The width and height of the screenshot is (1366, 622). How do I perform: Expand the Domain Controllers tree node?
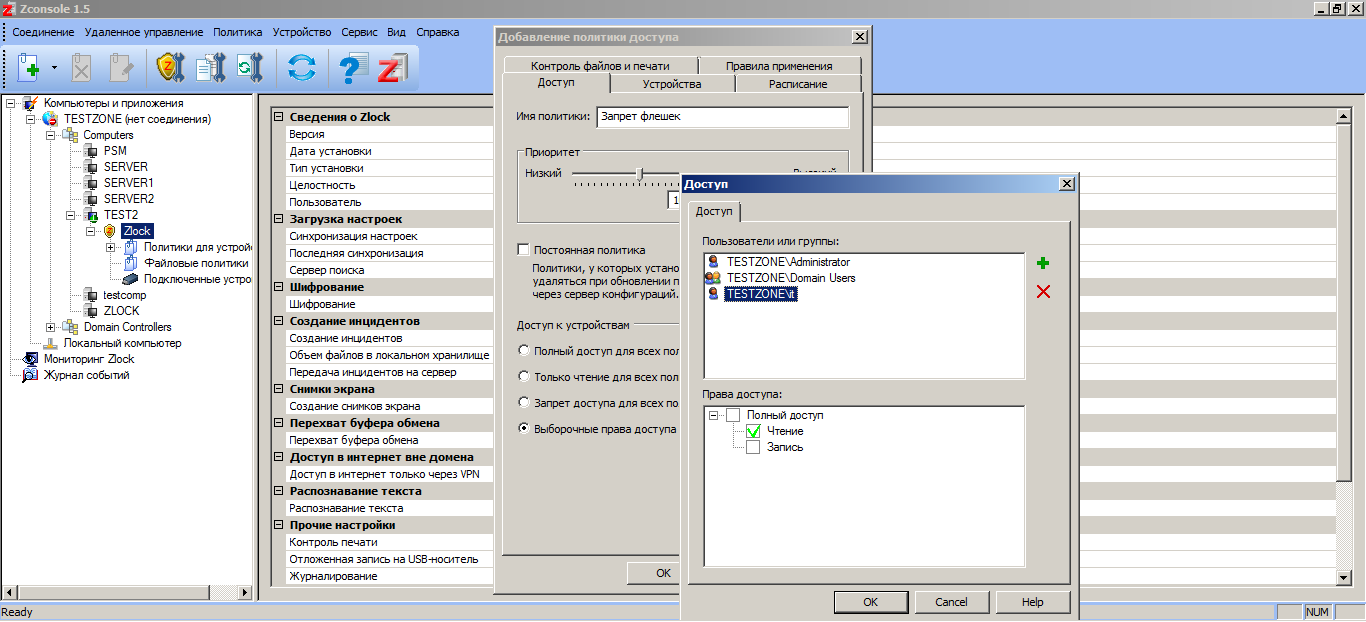(51, 327)
